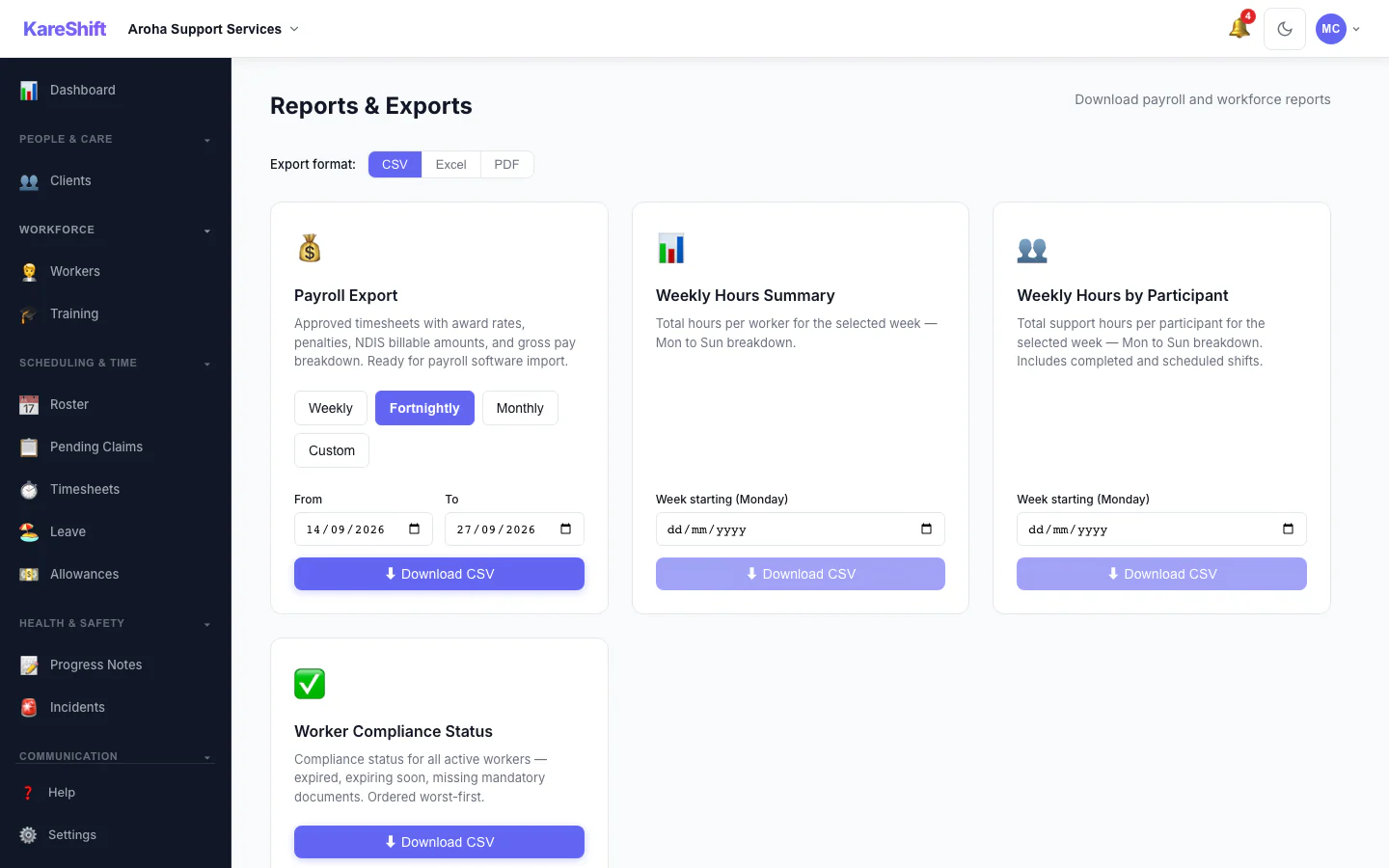Open the notifications bell icon

point(1239,29)
